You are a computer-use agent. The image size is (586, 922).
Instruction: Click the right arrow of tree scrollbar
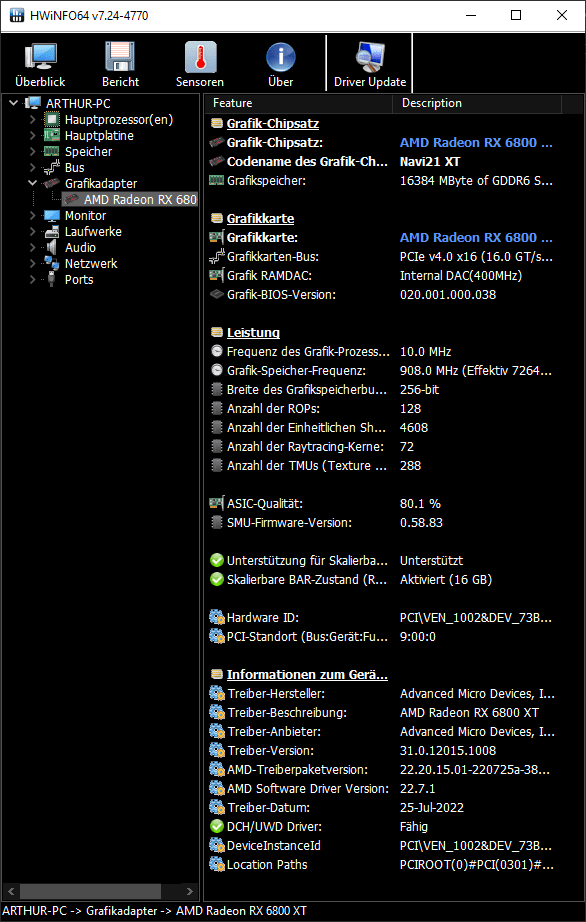coord(189,891)
